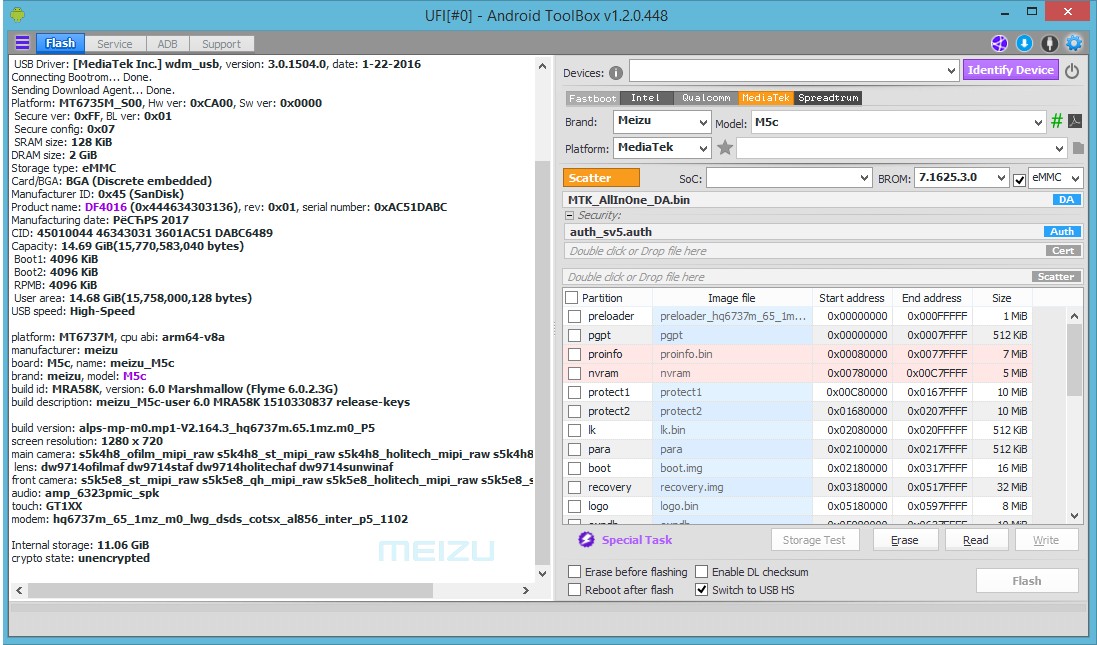The width and height of the screenshot is (1097, 645).
Task: Open the eMMC storage type dropdown
Action: (1056, 178)
